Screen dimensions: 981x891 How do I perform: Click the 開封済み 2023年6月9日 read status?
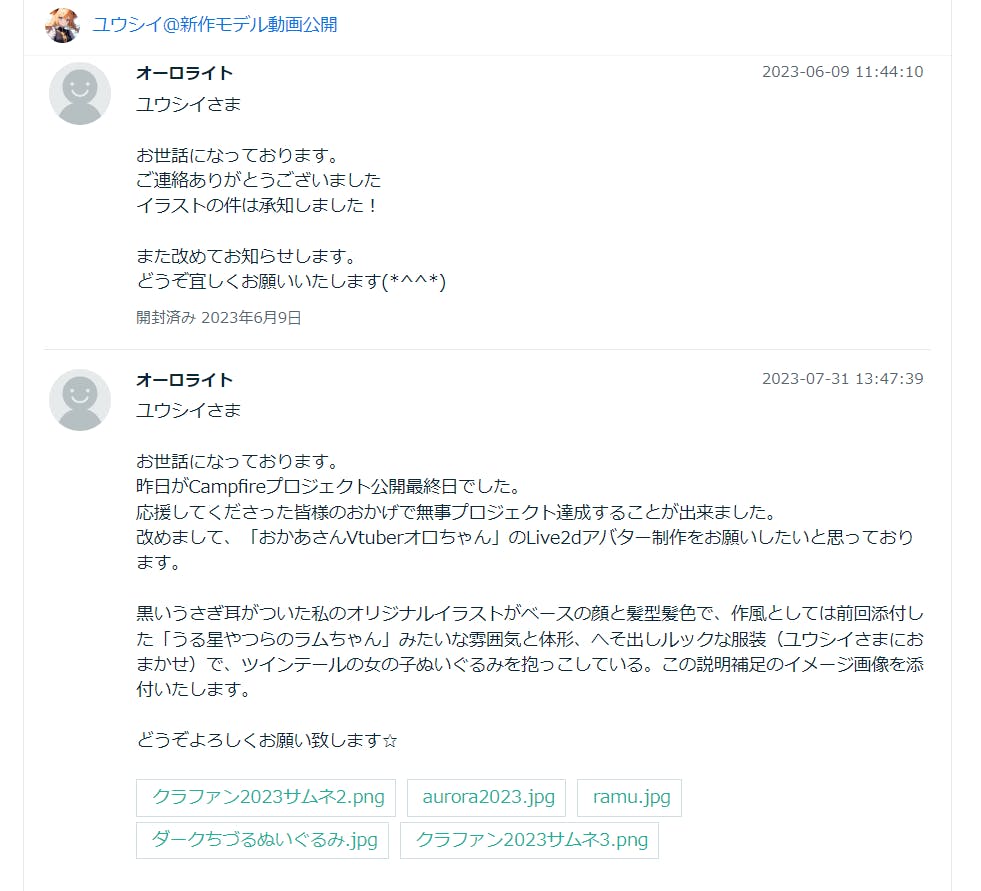[x=219, y=318]
